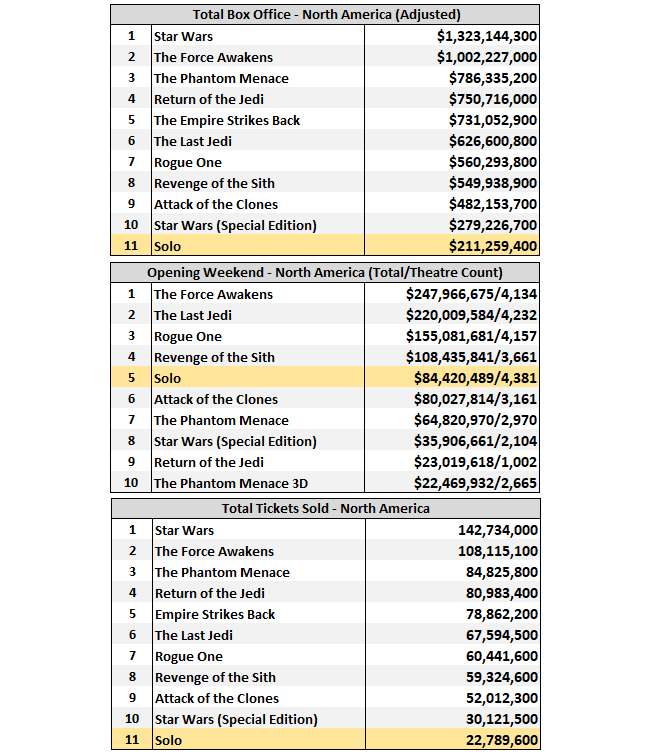Select the $1,323,144,300 box office cell
649x754 pixels.
(x=487, y=36)
